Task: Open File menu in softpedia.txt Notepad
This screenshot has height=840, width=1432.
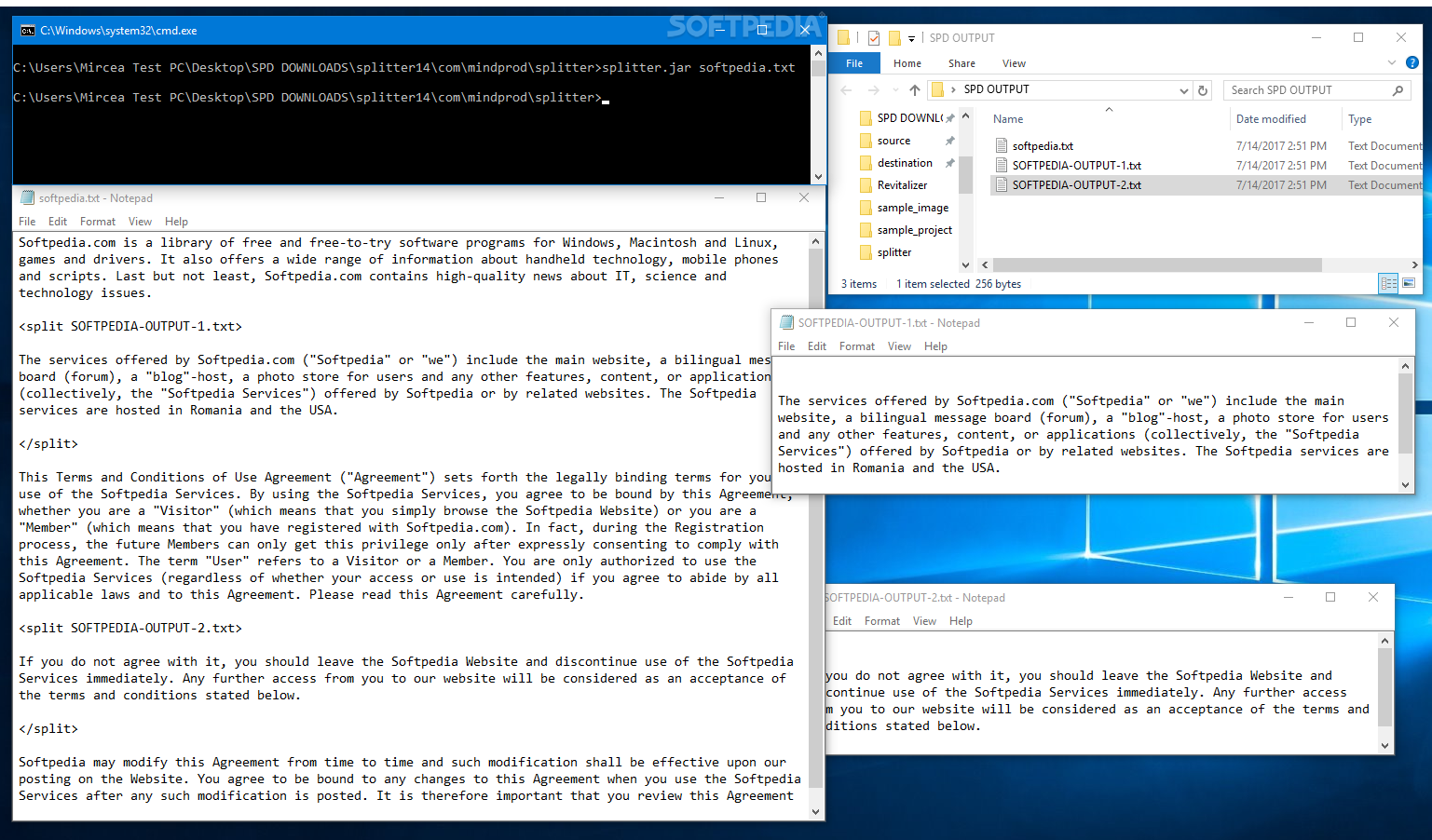Action: click(27, 222)
